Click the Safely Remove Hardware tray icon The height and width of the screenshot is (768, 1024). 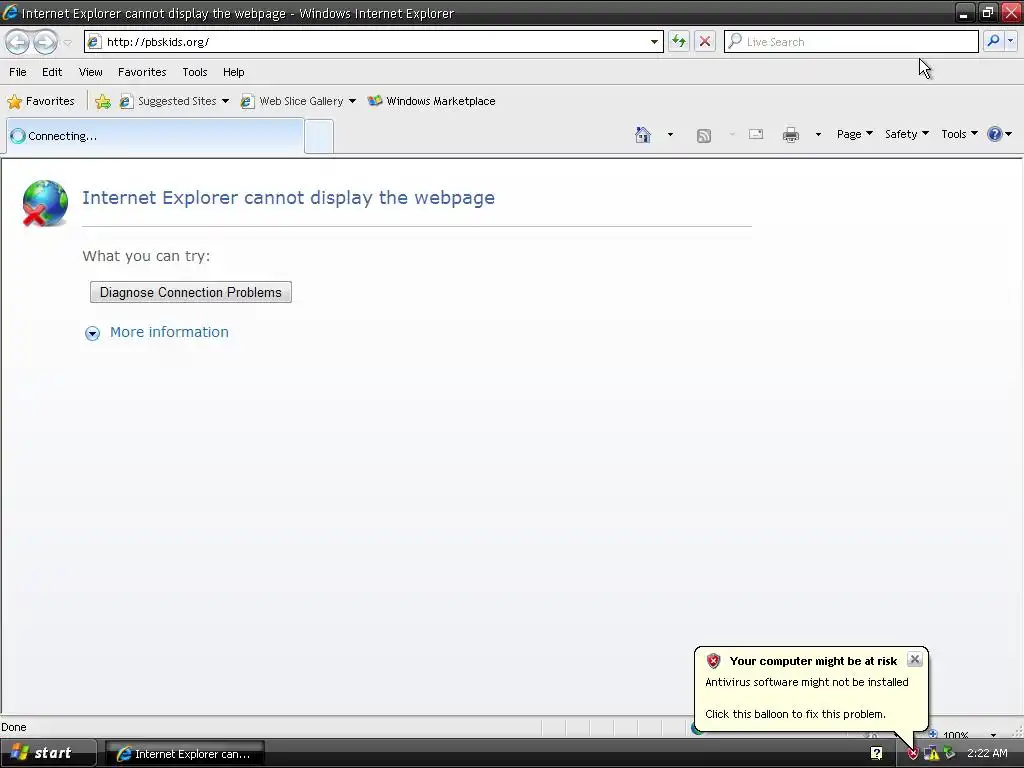(x=950, y=754)
